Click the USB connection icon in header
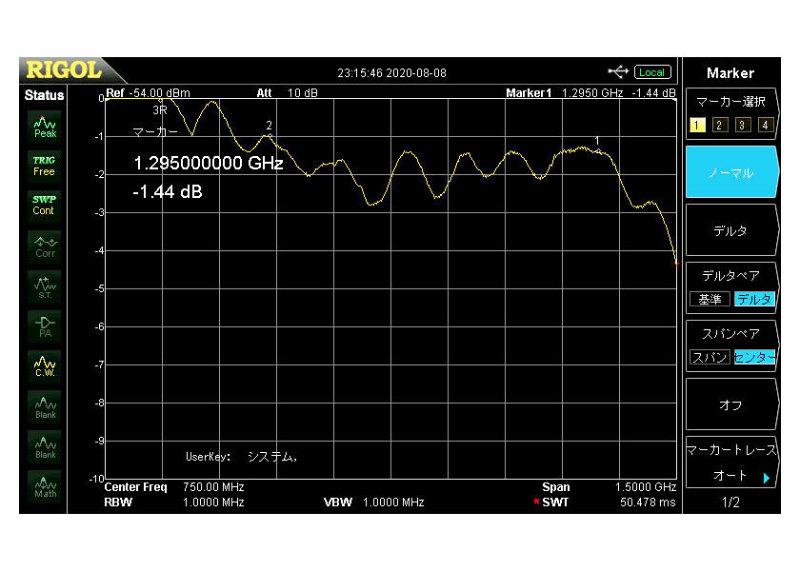This screenshot has height=571, width=800. click(x=618, y=72)
